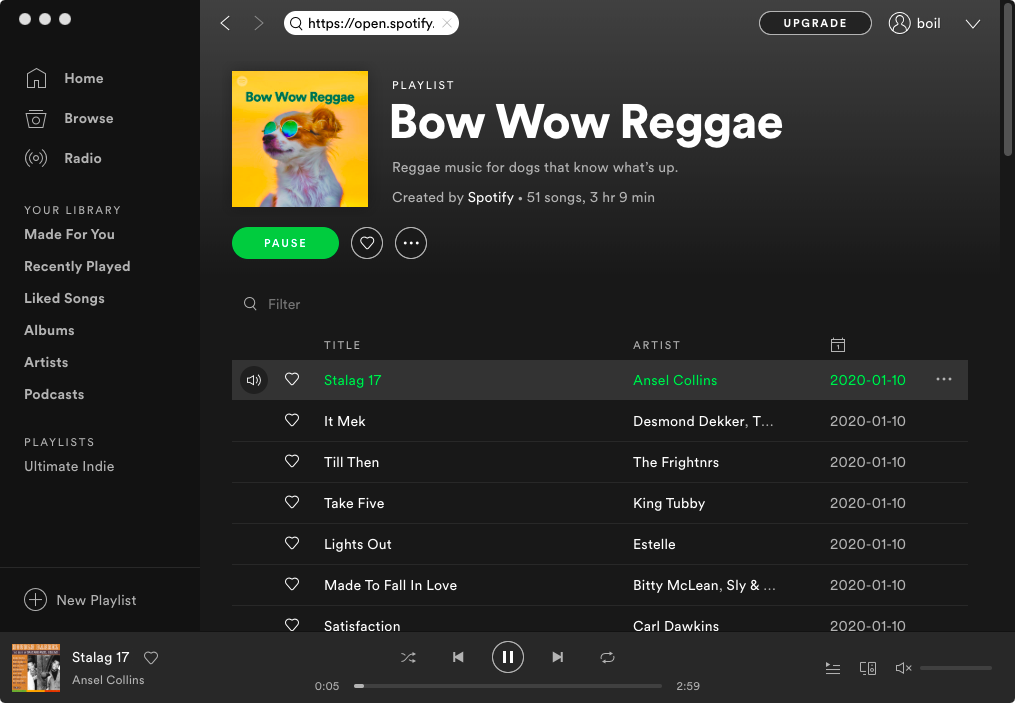Open artist Estelle
Screen dimensions: 1015x703
click(x=654, y=544)
